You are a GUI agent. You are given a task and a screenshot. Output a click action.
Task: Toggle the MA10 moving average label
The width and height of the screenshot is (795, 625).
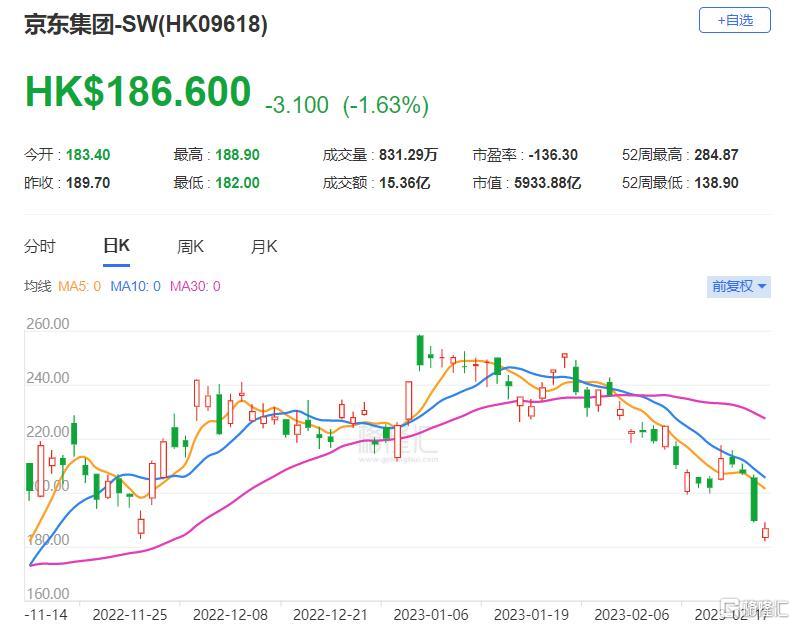click(135, 286)
